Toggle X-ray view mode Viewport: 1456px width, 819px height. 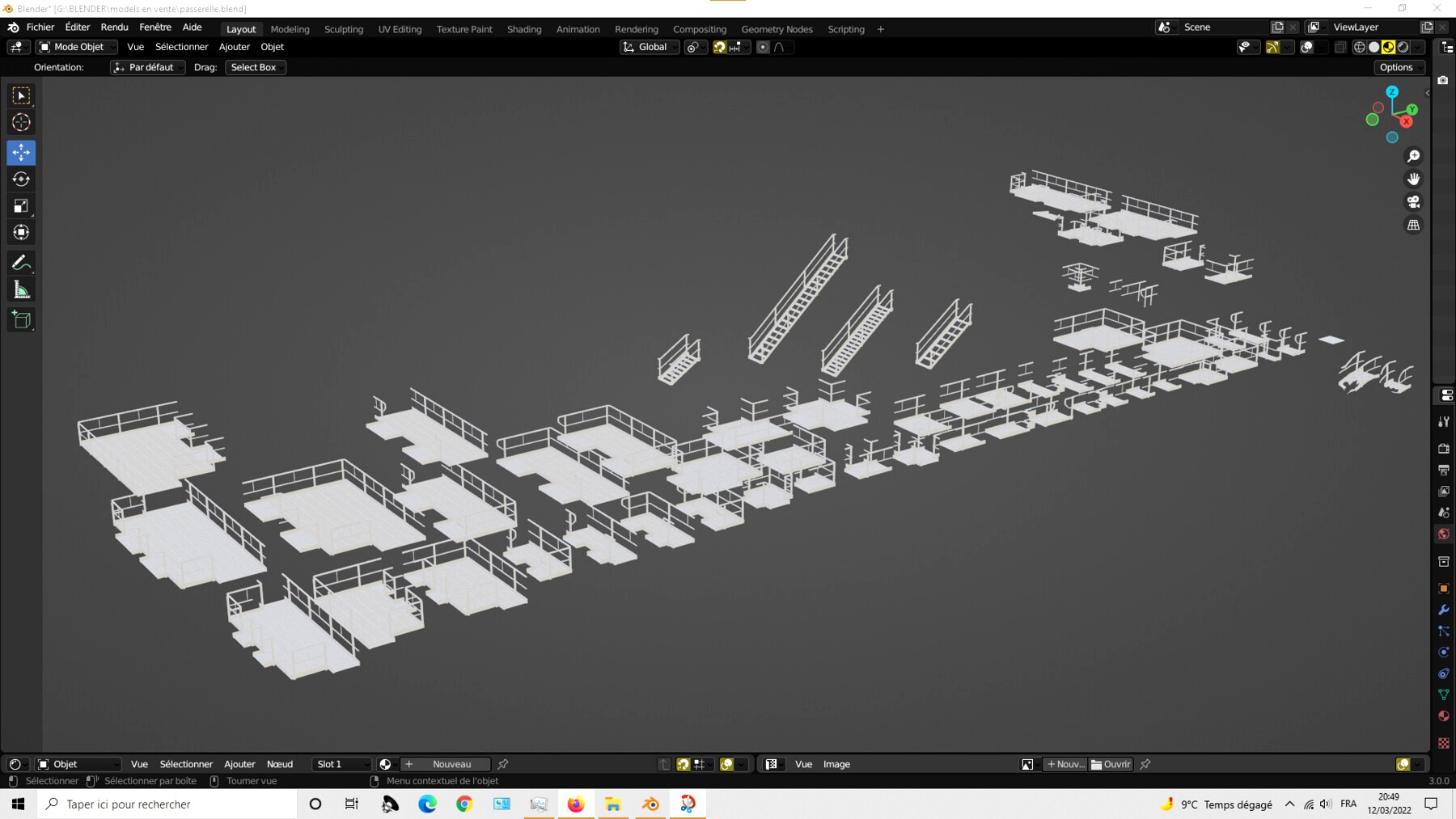point(1340,47)
